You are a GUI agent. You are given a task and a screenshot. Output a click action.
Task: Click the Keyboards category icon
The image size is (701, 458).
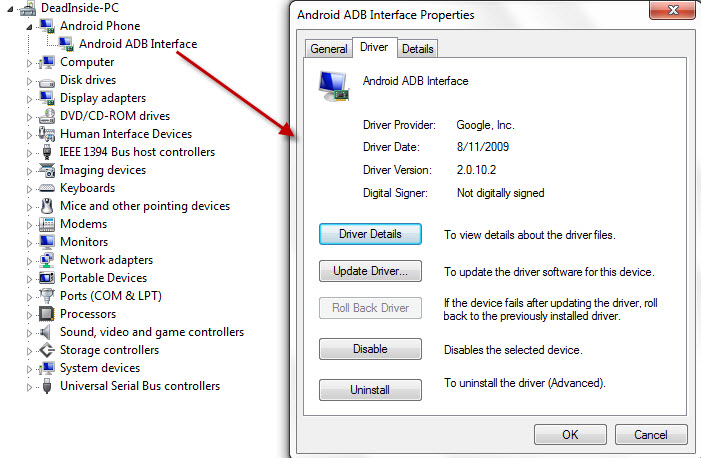46,188
